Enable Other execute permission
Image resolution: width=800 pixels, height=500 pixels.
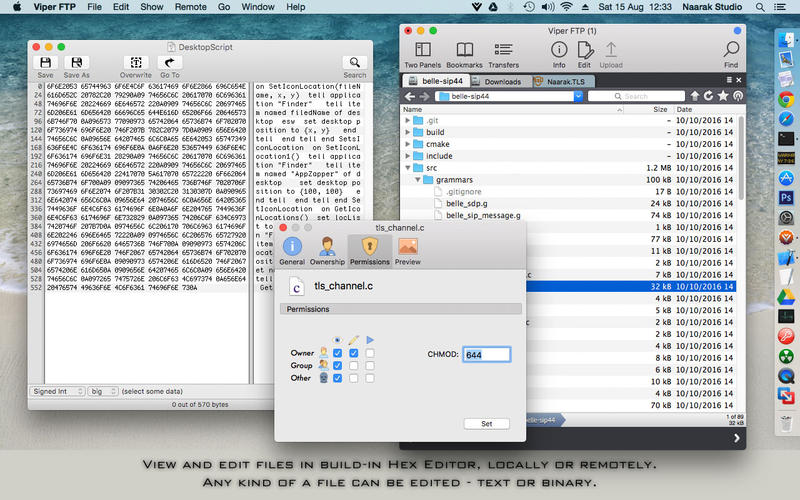[x=370, y=378]
